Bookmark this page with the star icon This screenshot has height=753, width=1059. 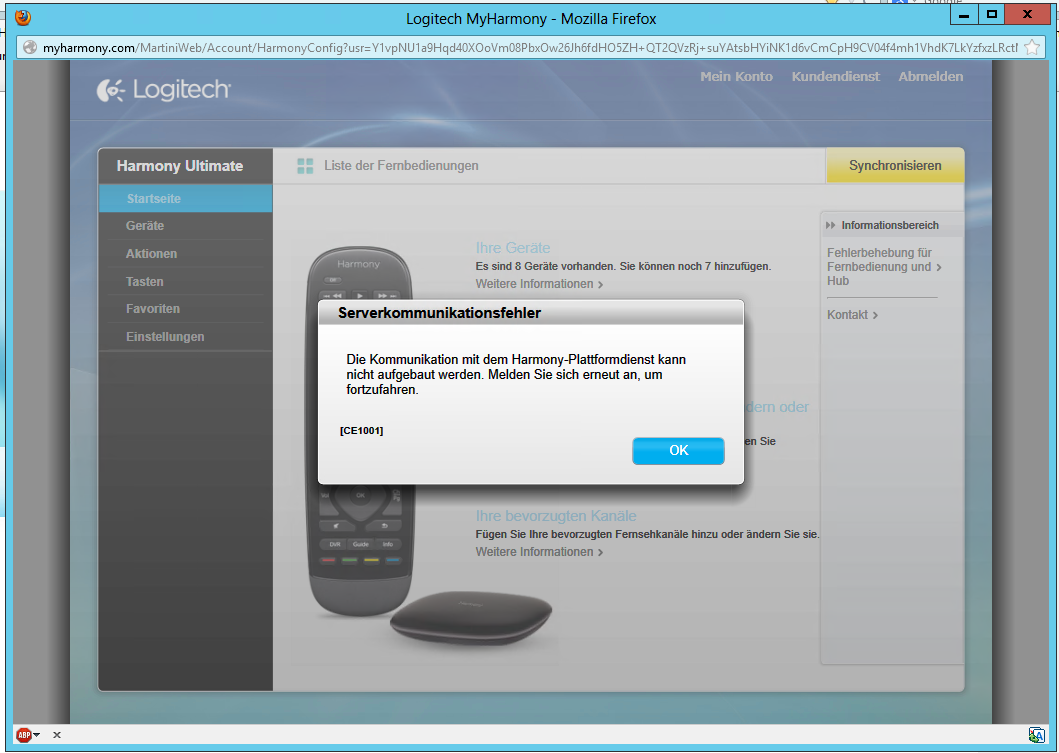[1031, 47]
